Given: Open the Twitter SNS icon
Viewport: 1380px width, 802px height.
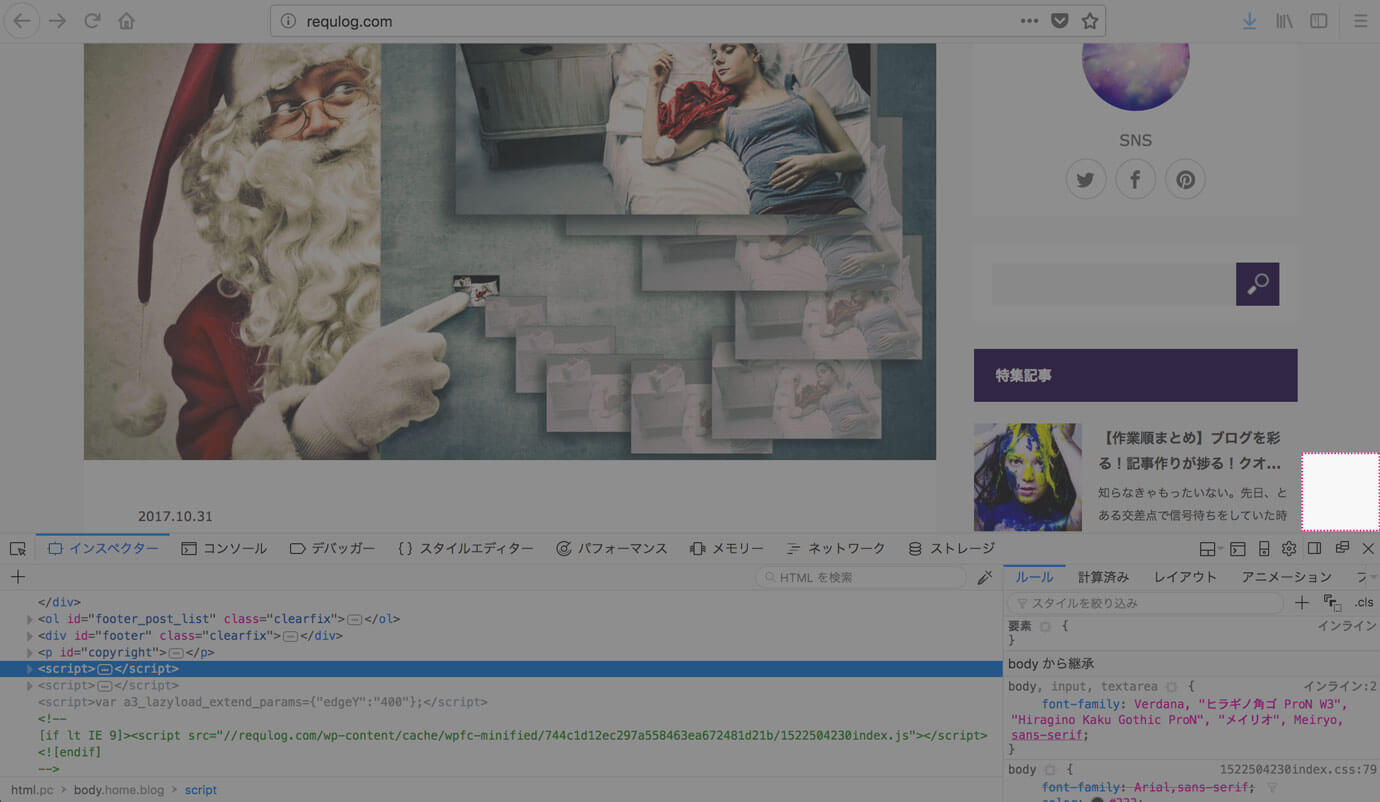Looking at the screenshot, I should [x=1086, y=180].
